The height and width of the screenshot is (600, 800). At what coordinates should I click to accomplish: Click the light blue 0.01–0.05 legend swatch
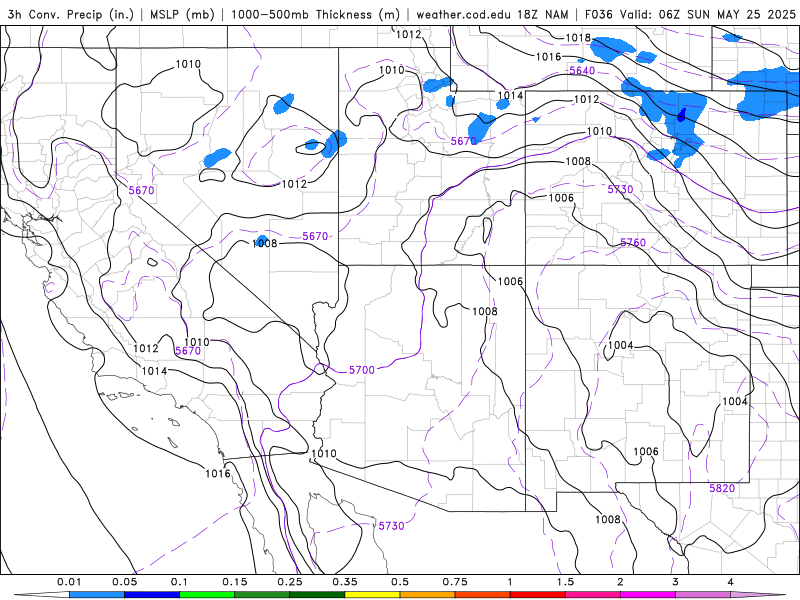coord(97,595)
